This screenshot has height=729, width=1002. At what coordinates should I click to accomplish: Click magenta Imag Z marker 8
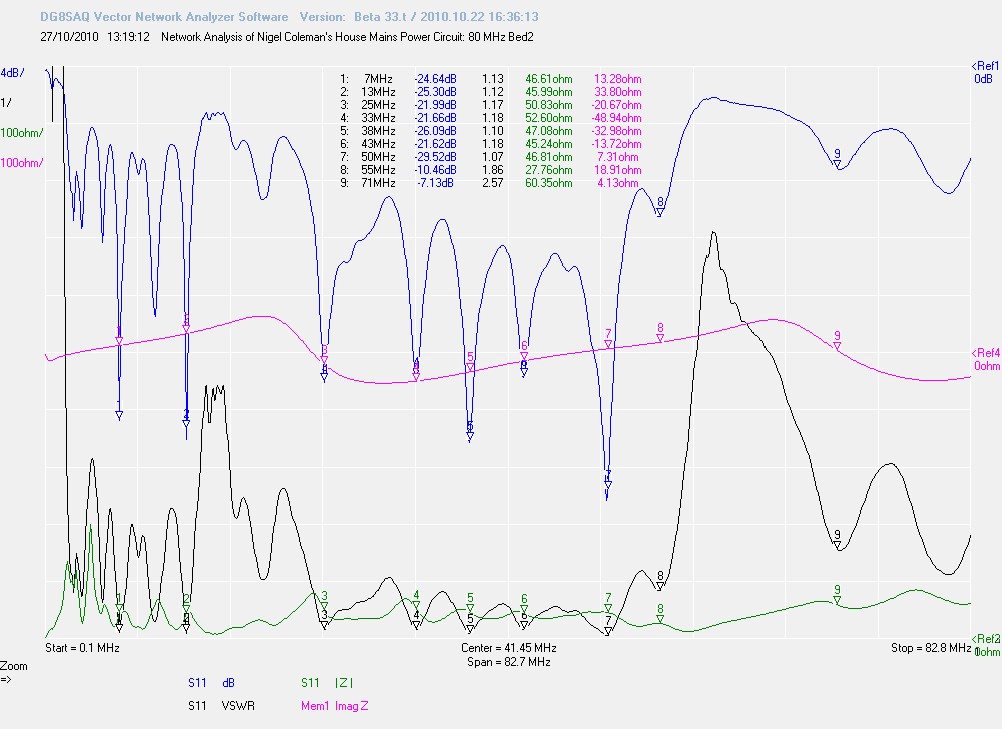click(x=660, y=339)
